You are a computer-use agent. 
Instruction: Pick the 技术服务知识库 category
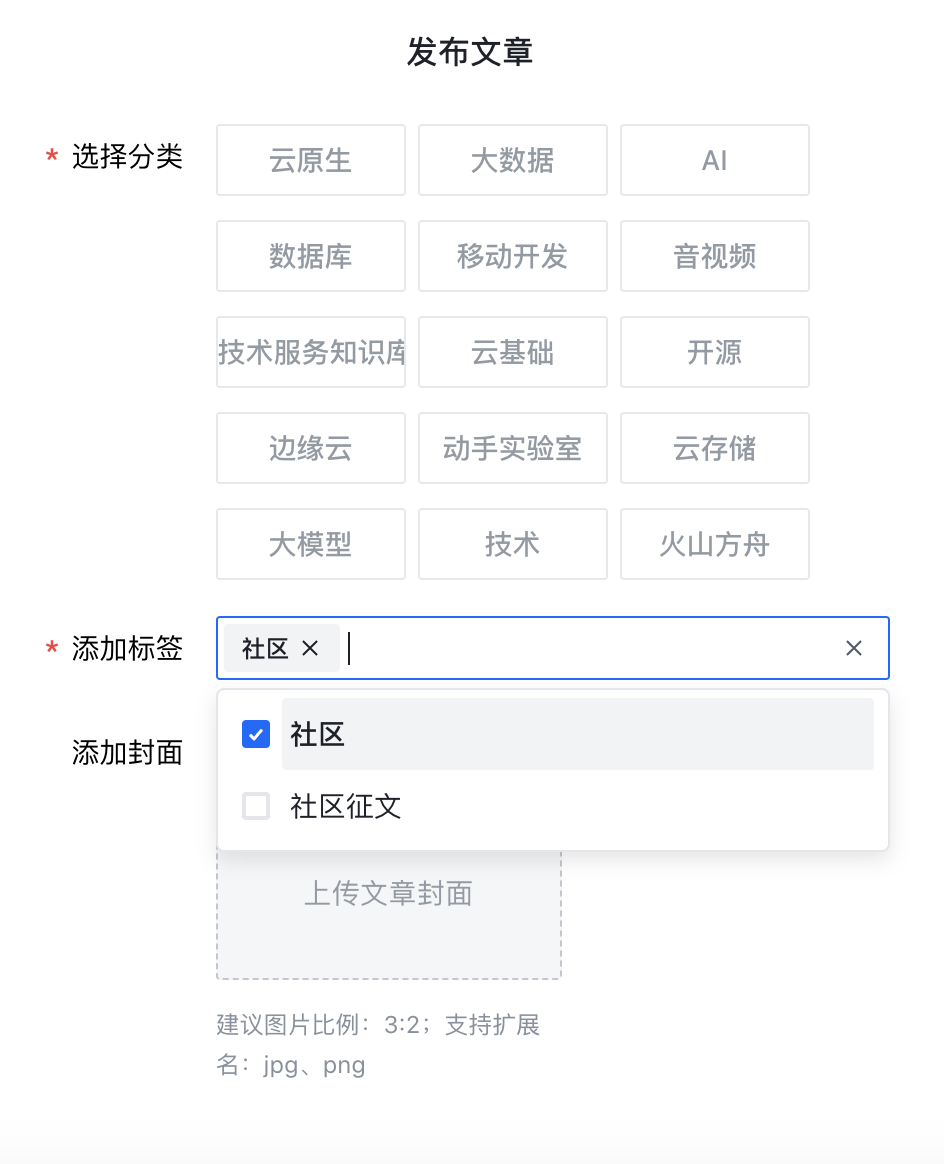pos(311,352)
